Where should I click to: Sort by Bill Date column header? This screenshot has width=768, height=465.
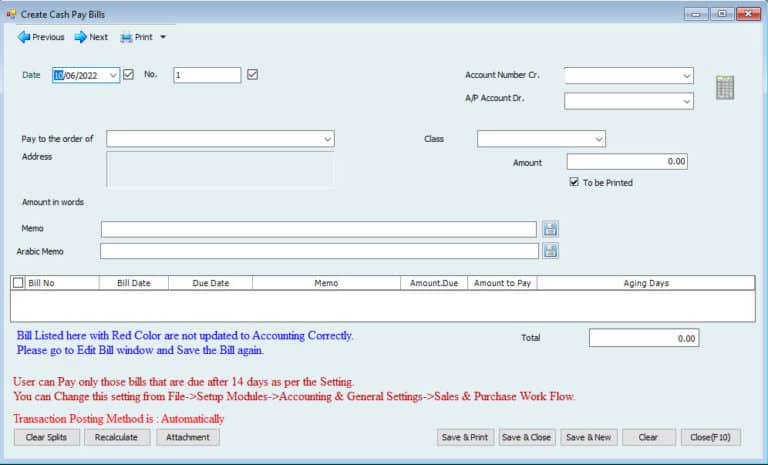(134, 283)
